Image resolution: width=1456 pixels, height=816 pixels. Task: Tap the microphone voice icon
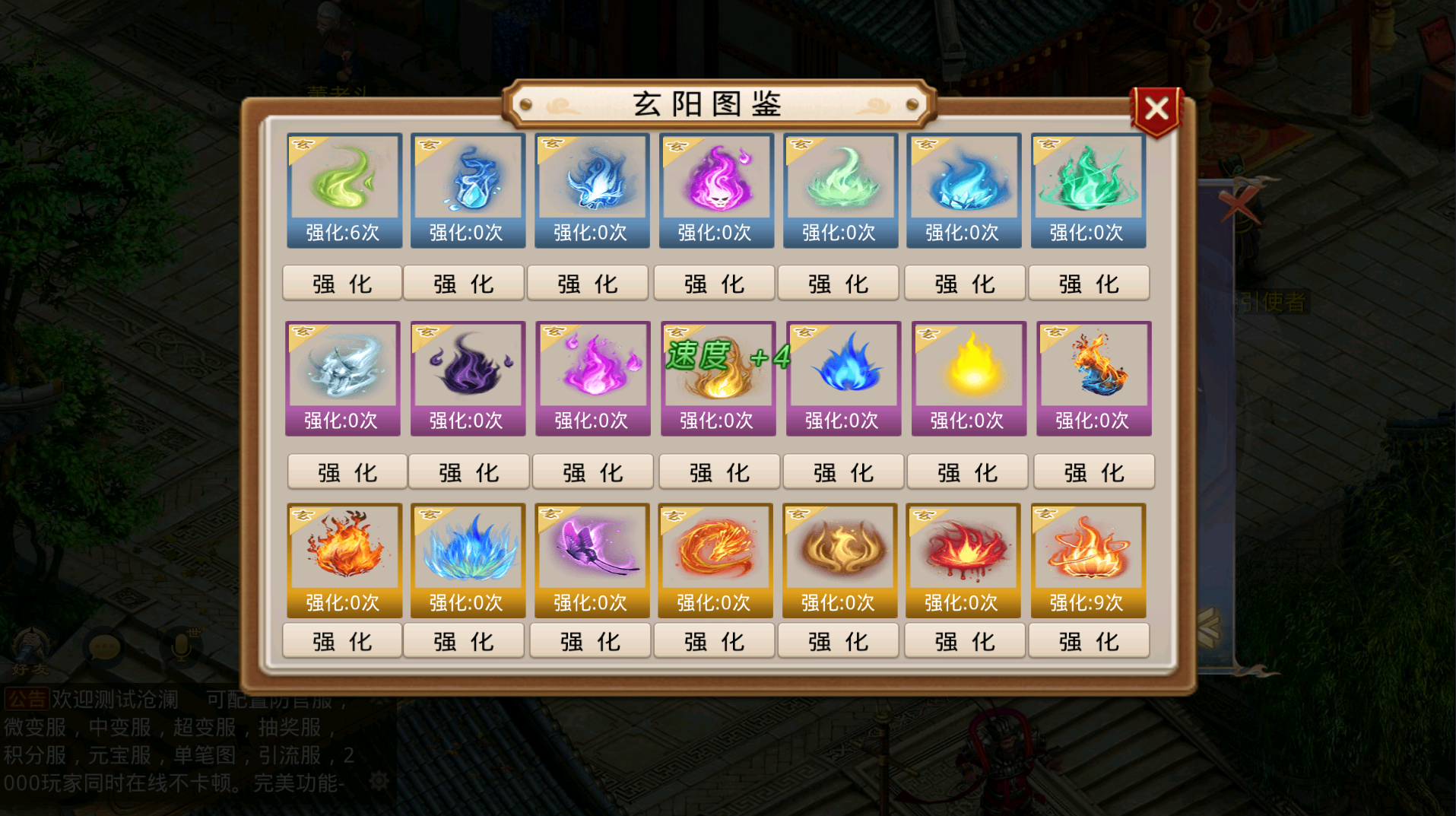pyautogui.click(x=181, y=647)
